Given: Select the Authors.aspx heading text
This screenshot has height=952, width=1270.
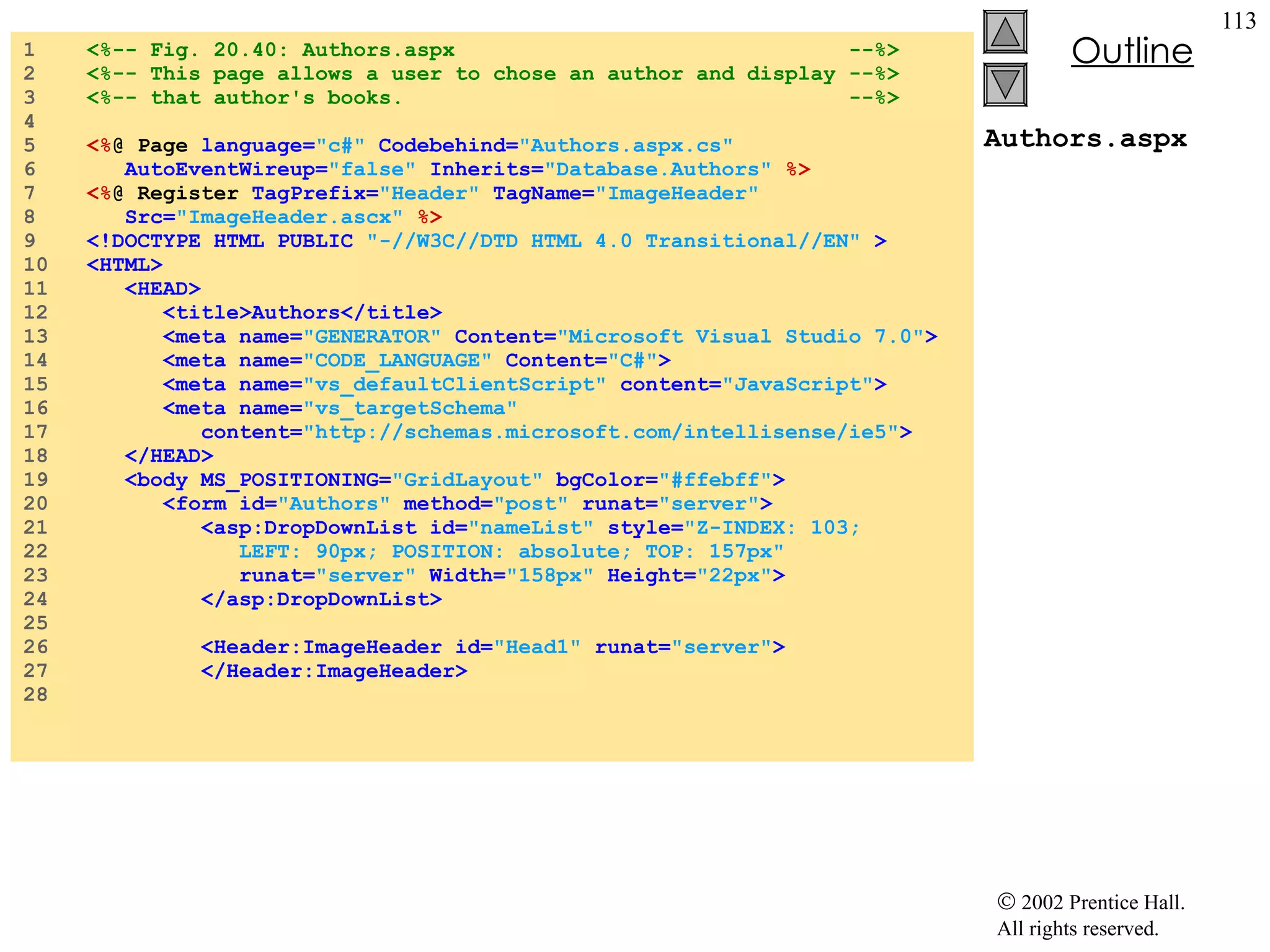Looking at the screenshot, I should click(1085, 138).
